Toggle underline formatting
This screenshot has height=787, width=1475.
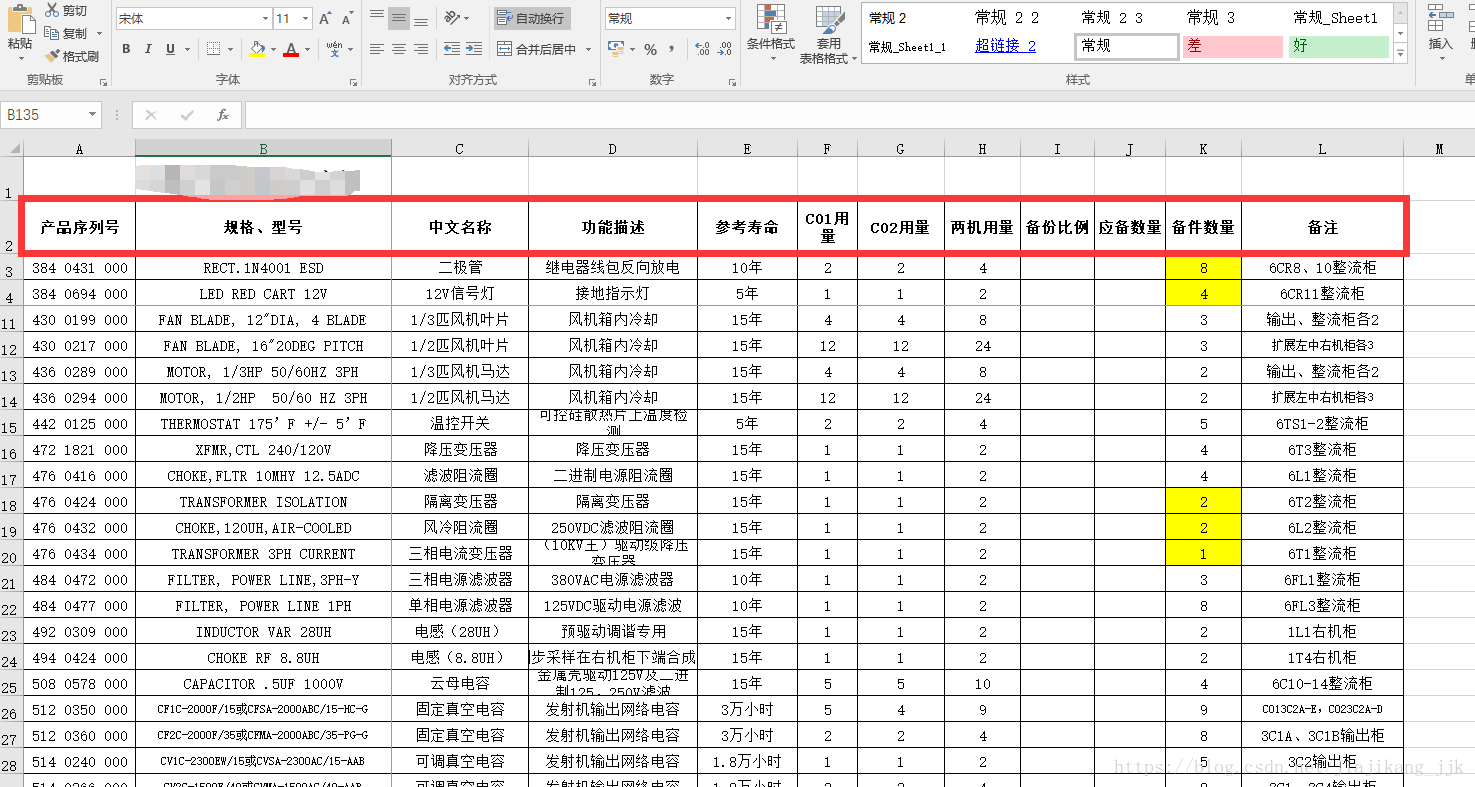pos(170,49)
